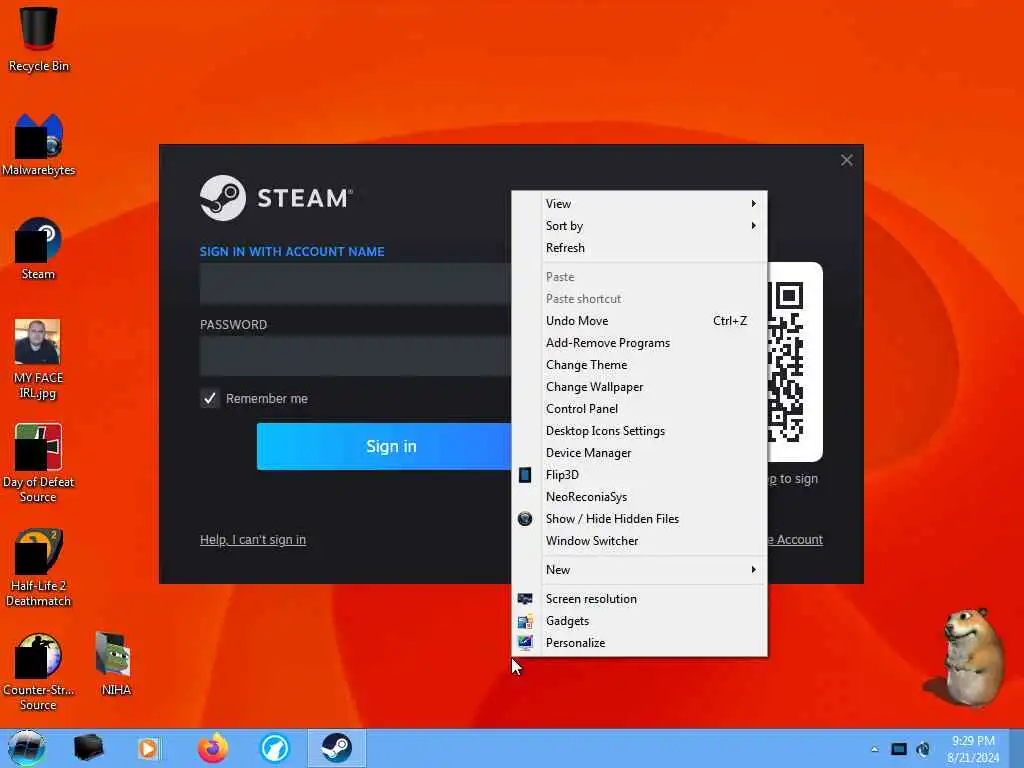Image resolution: width=1024 pixels, height=768 pixels.
Task: Show hidden tray icons arrow
Action: [x=874, y=749]
